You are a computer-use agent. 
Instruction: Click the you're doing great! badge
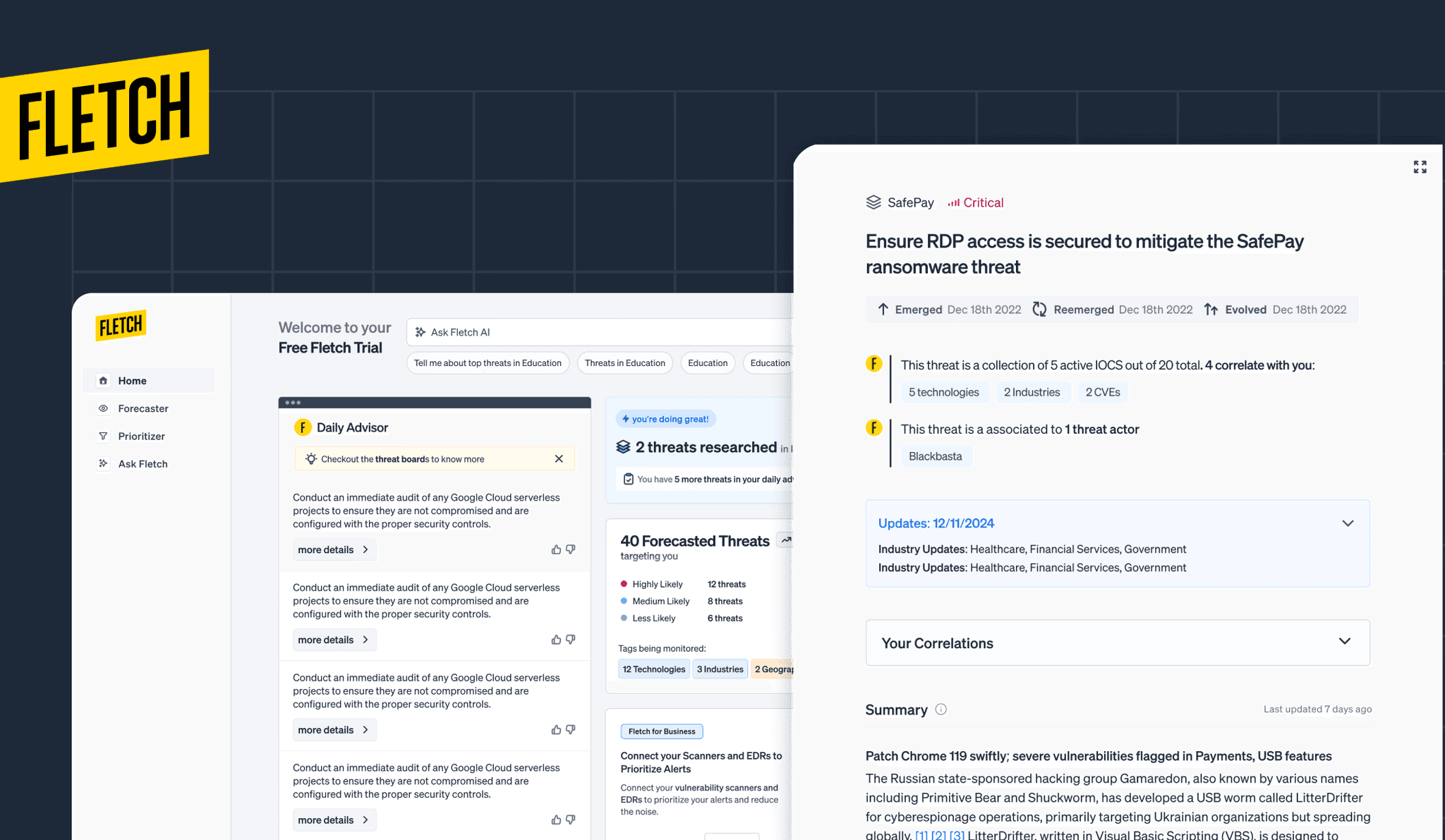[x=666, y=419]
